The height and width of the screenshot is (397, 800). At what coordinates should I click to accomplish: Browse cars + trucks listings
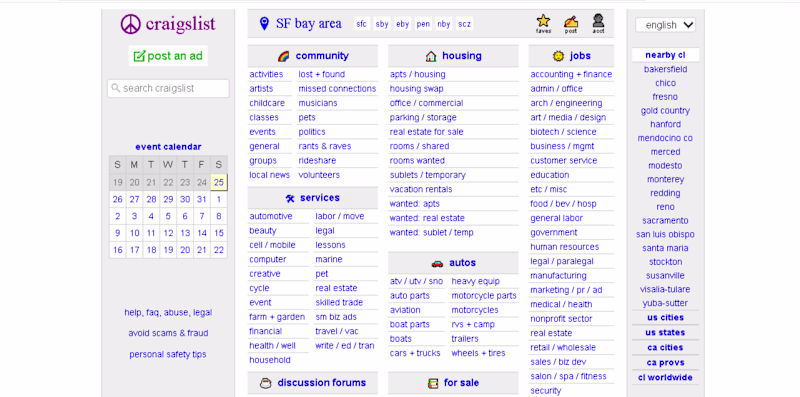(415, 353)
